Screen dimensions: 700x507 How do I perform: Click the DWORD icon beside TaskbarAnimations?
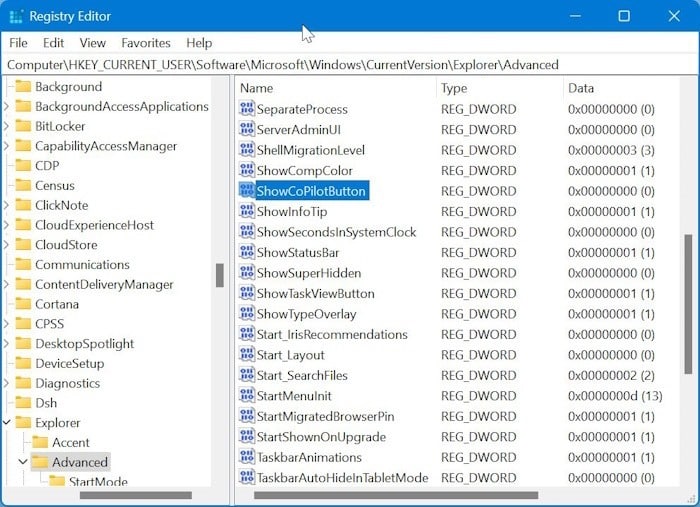(x=247, y=457)
